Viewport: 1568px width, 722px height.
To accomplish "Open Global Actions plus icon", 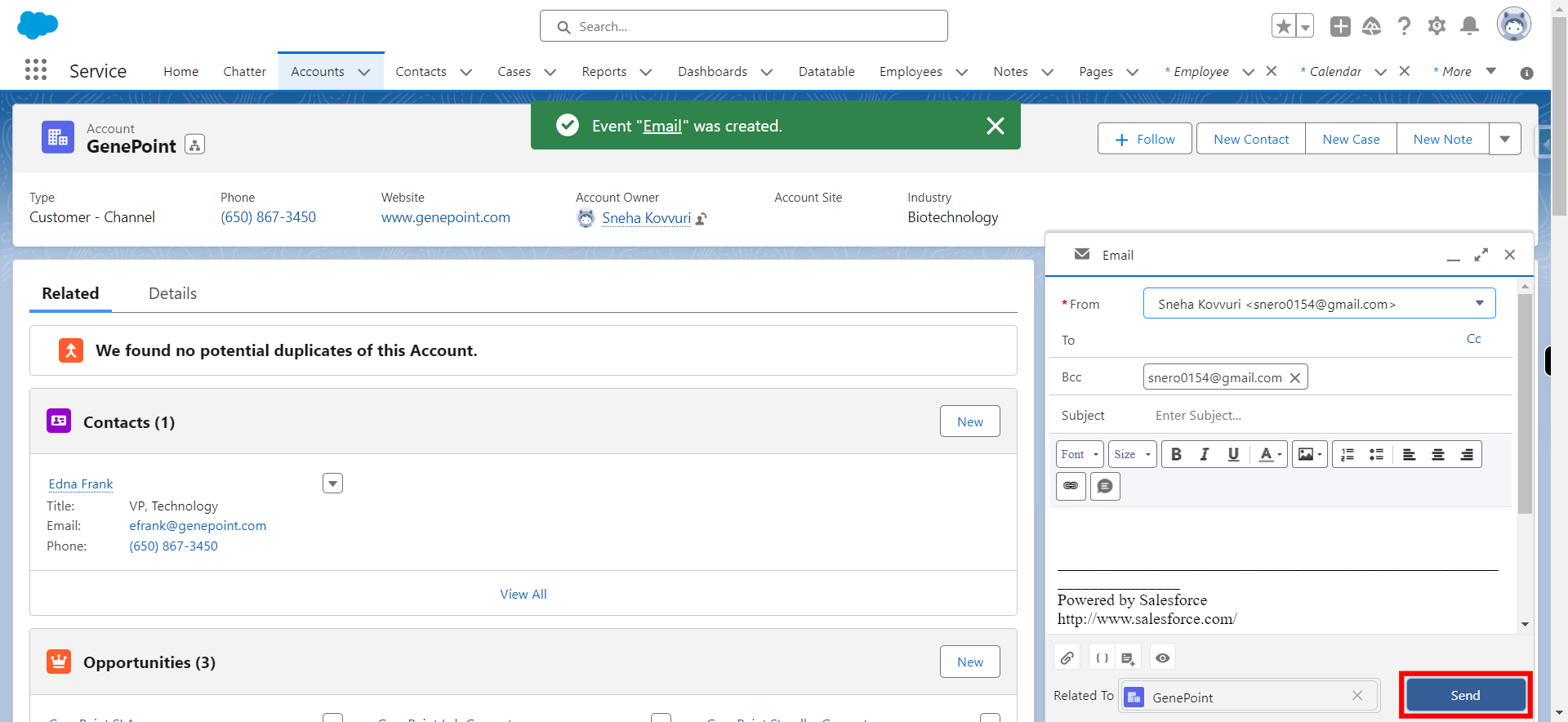I will click(x=1340, y=26).
